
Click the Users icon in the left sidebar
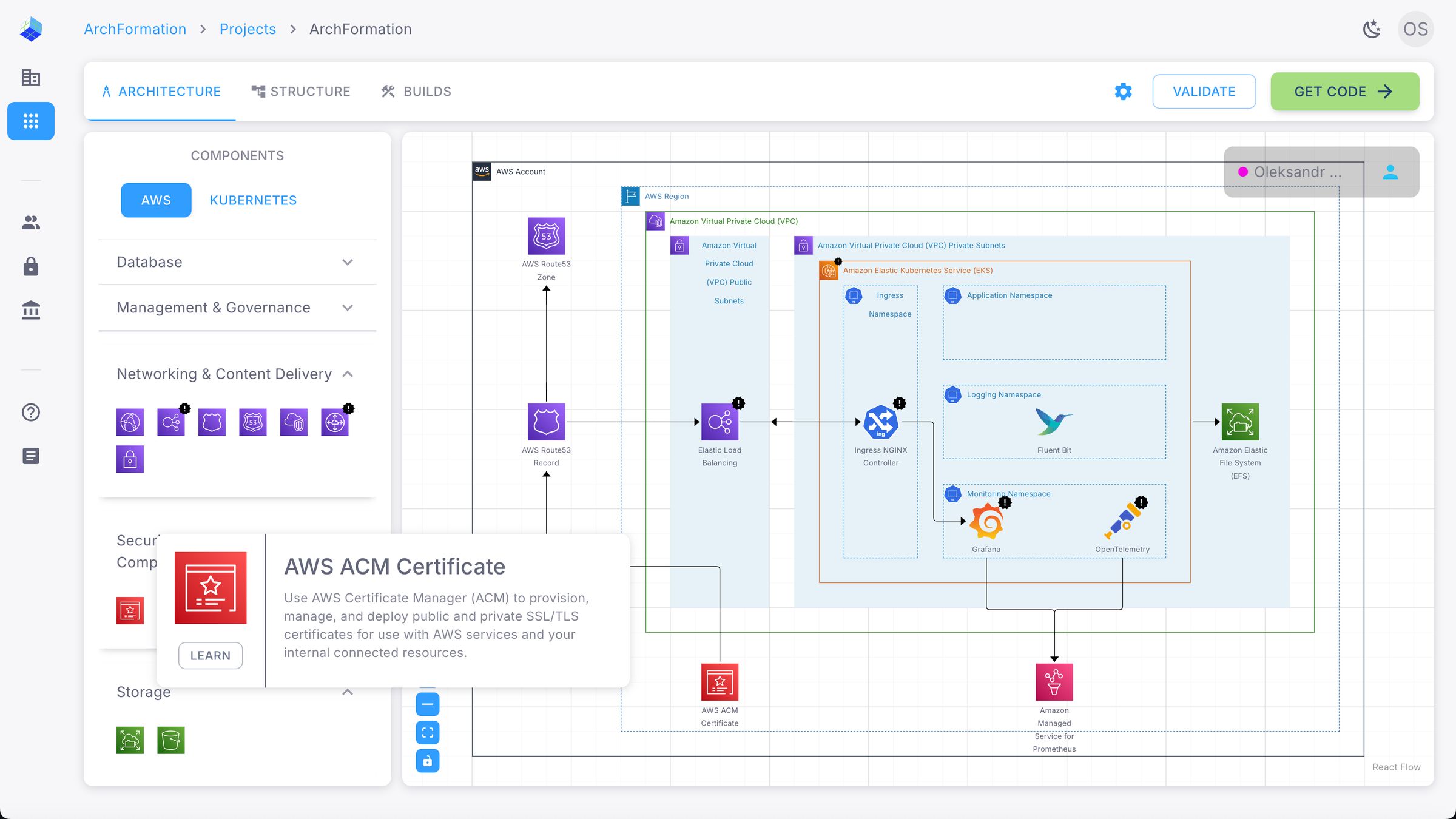(30, 222)
